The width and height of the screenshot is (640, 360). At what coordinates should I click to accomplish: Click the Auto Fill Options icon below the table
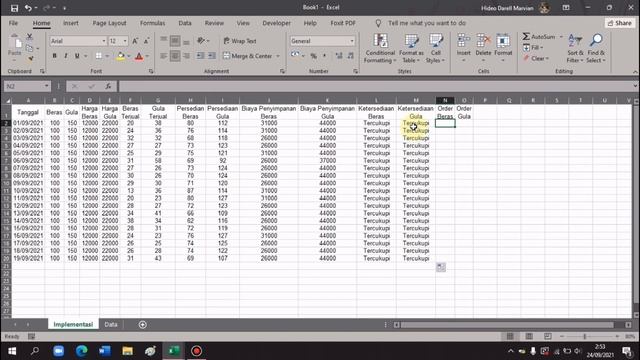coord(441,267)
